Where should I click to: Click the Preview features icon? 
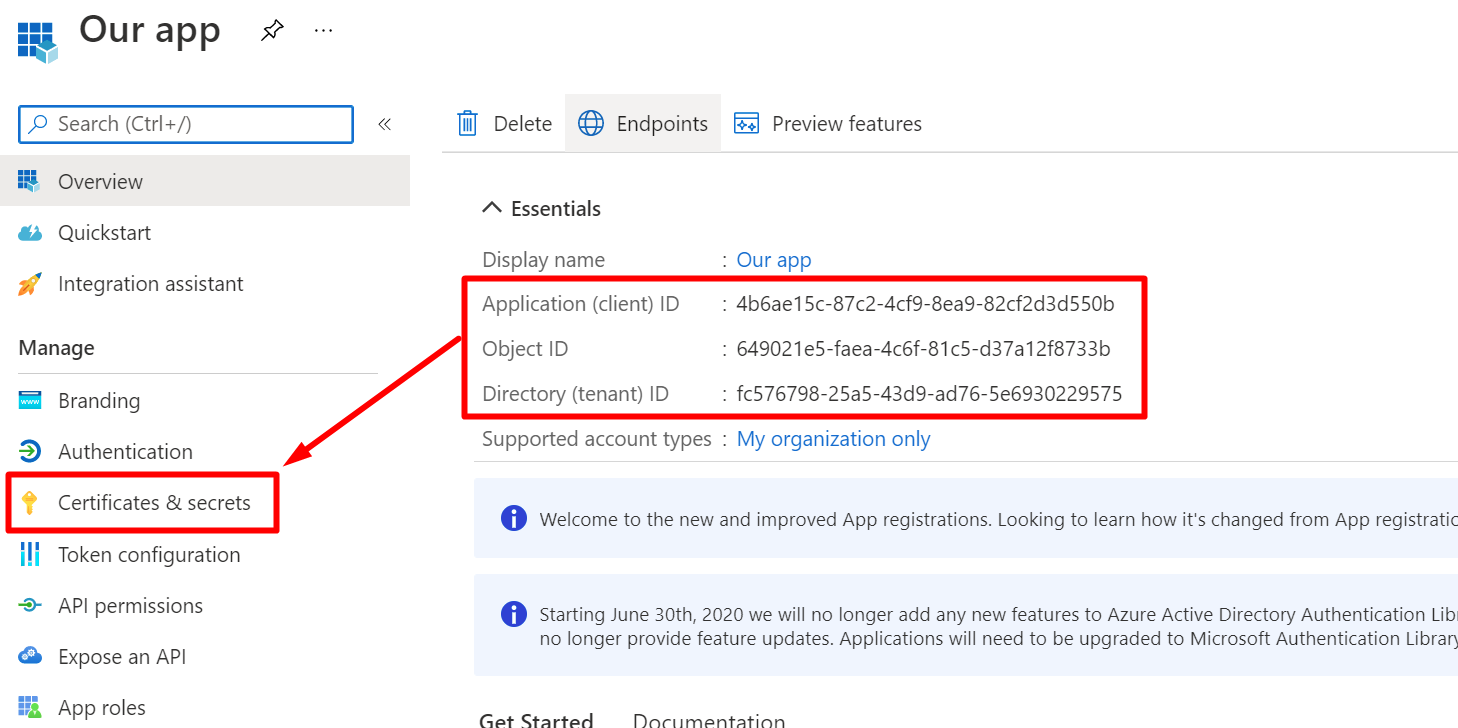[x=746, y=124]
